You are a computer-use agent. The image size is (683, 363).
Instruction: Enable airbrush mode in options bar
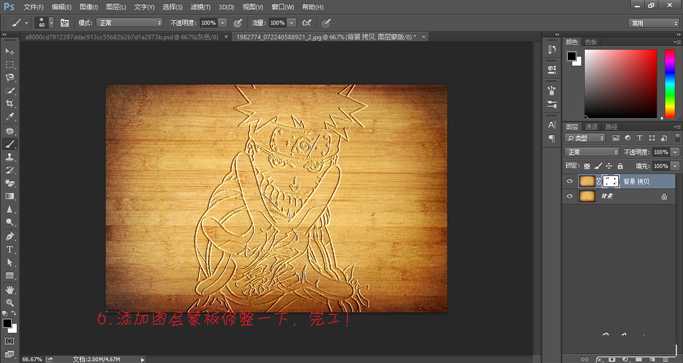tap(307, 23)
